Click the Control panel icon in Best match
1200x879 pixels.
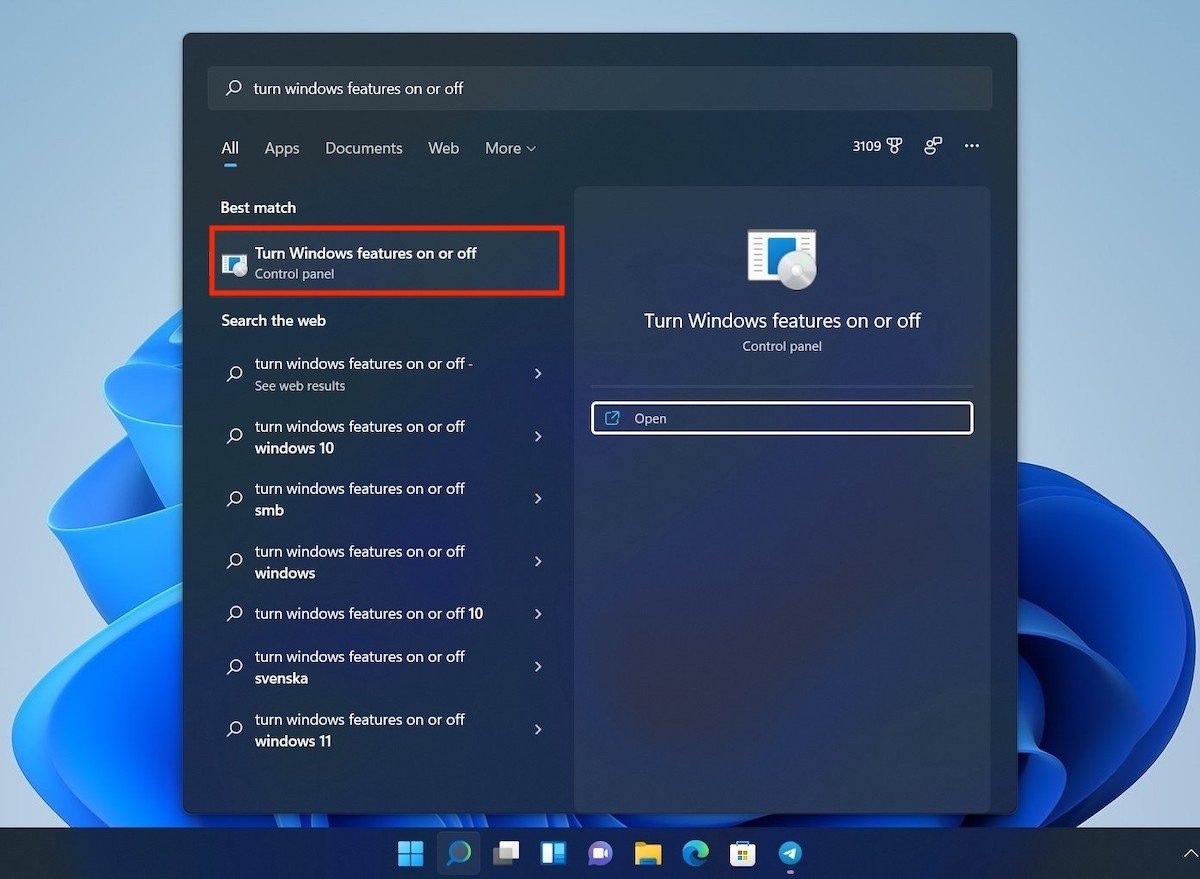coord(234,263)
